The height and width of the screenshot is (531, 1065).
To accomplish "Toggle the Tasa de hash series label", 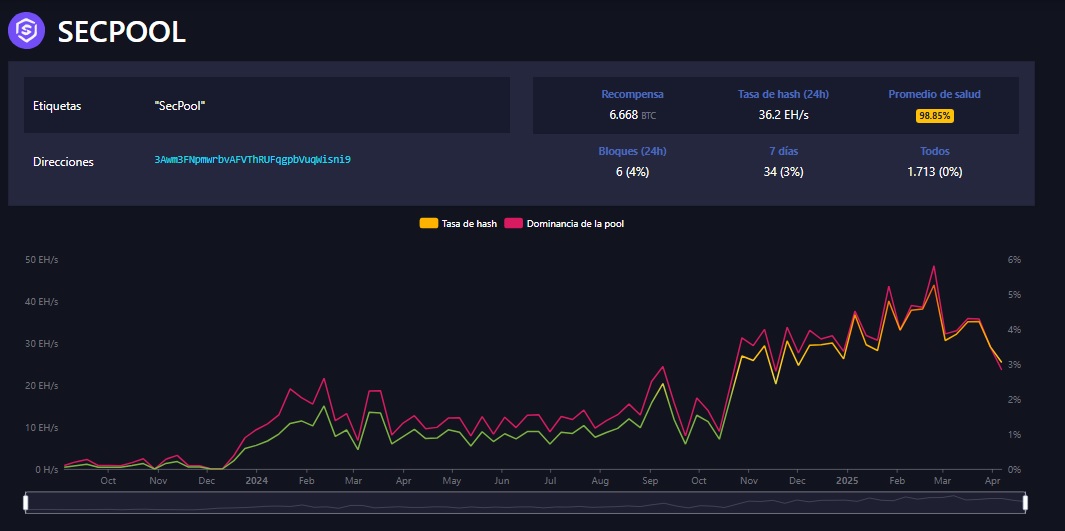I will 469,223.
